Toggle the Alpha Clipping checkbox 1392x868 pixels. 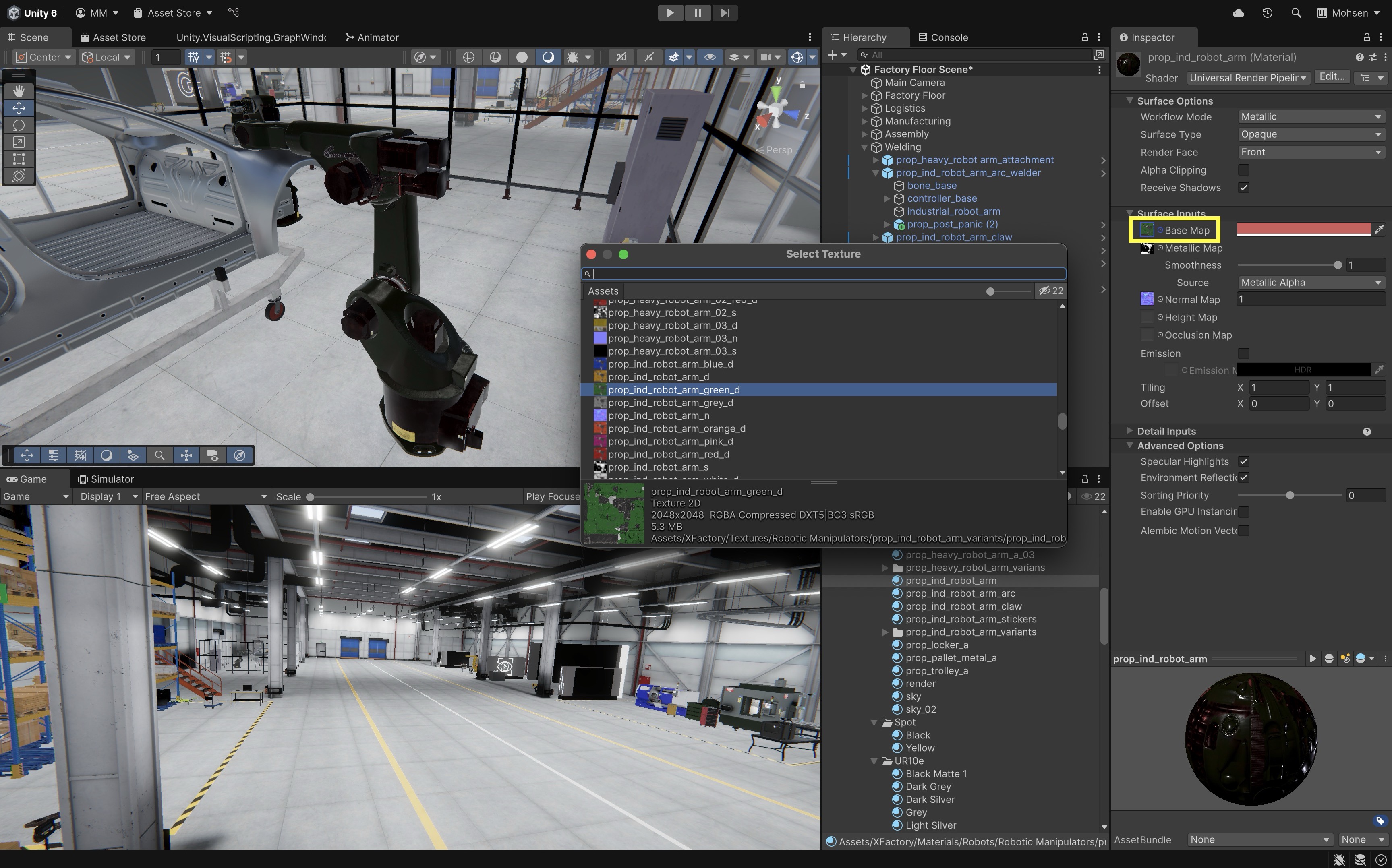pyautogui.click(x=1243, y=170)
